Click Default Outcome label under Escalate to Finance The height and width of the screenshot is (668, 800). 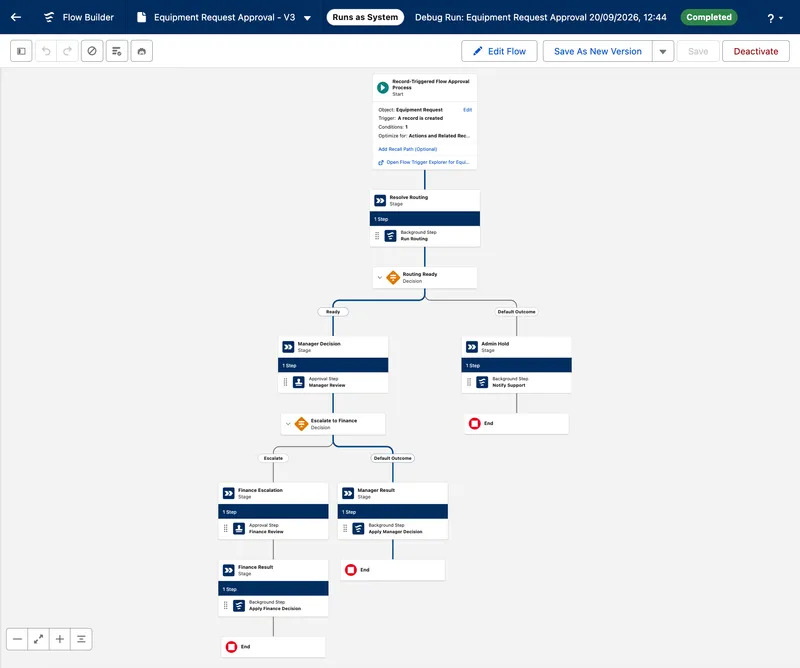pos(392,458)
